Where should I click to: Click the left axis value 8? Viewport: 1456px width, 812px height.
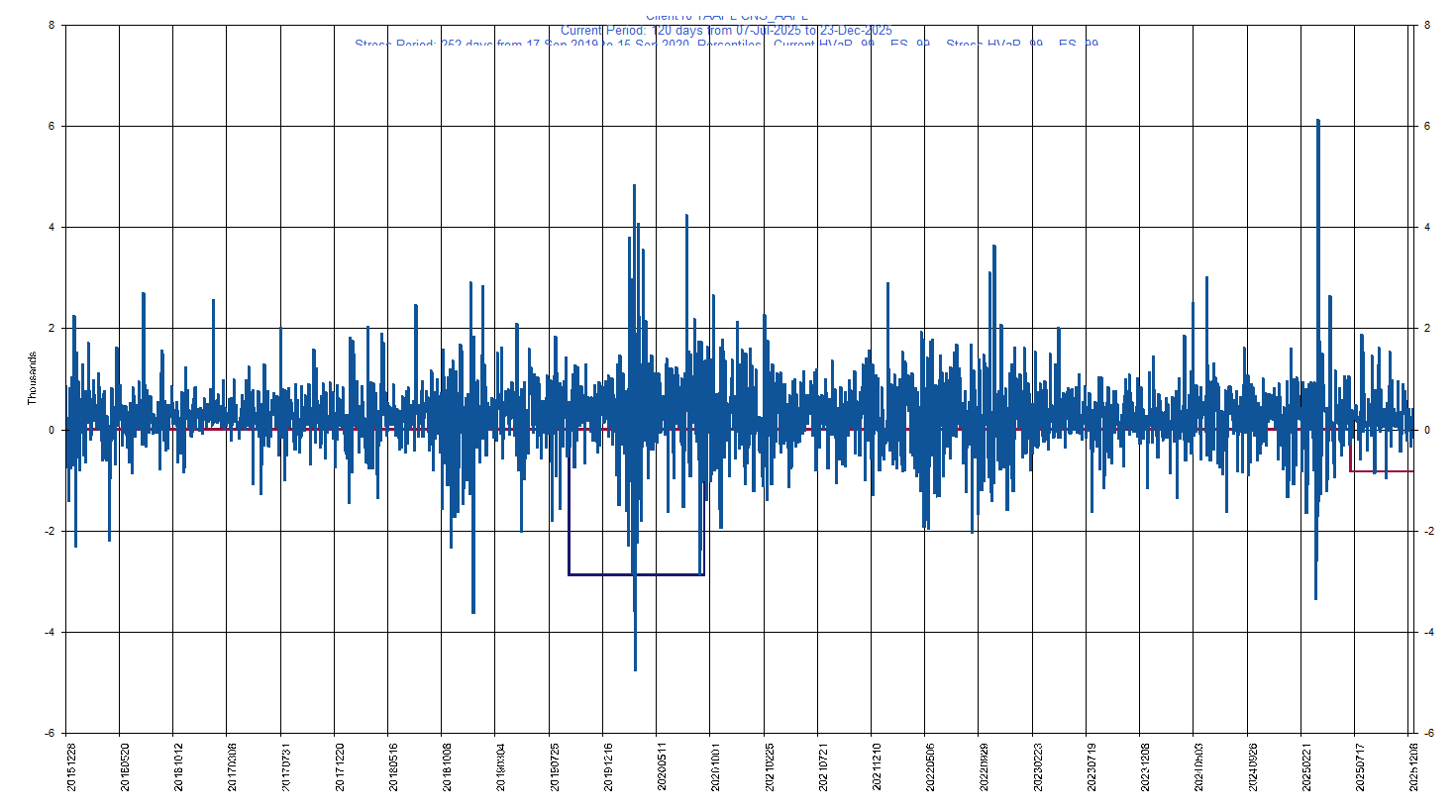click(x=52, y=26)
